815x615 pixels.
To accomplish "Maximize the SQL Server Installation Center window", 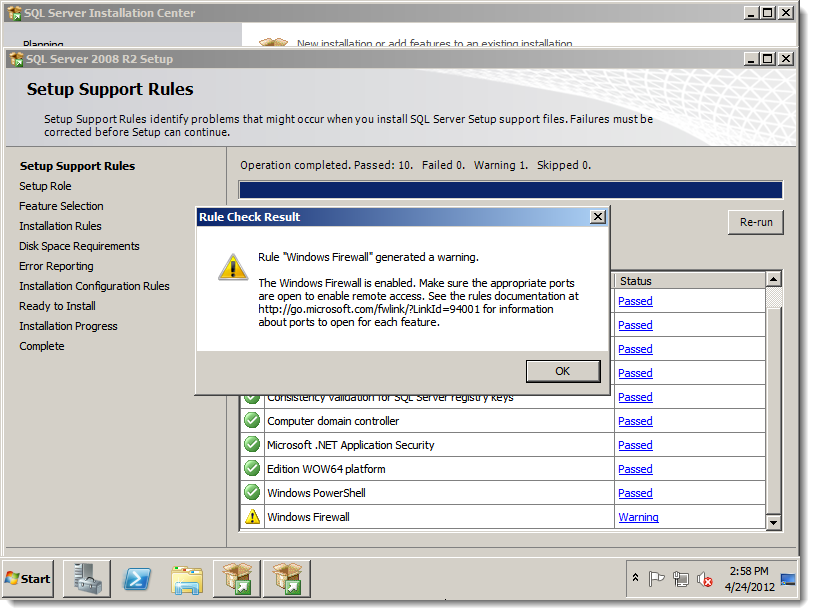I will [x=768, y=12].
